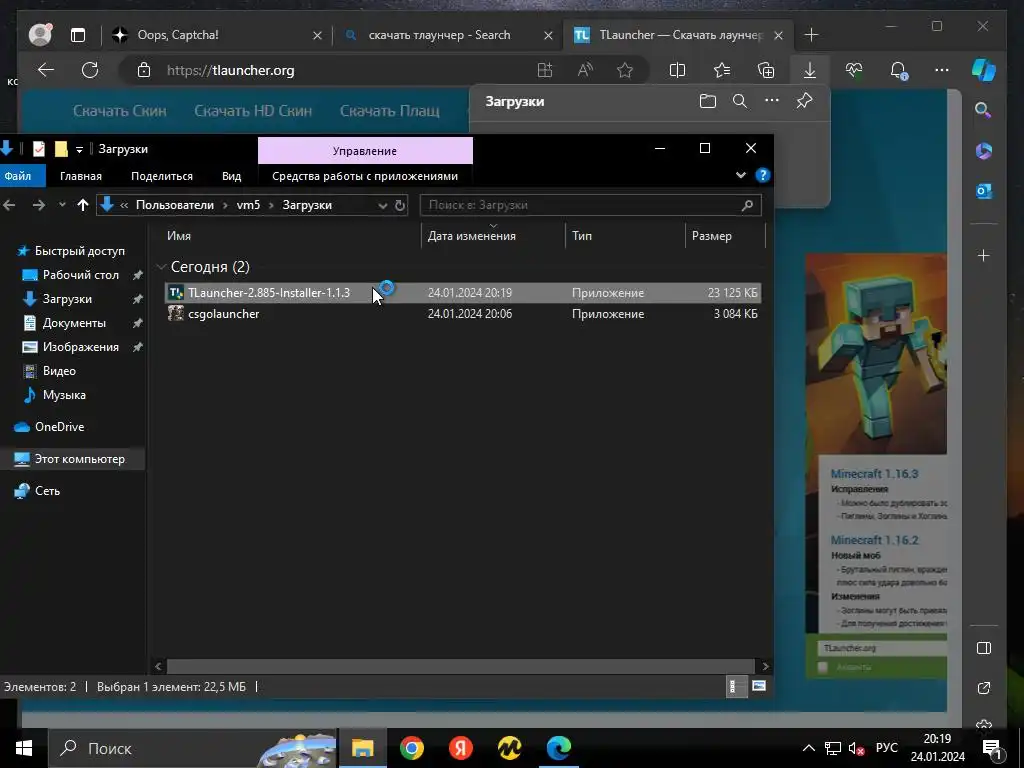The image size is (1024, 768).
Task: Open the Файл menu in Explorer
Action: pyautogui.click(x=18, y=176)
